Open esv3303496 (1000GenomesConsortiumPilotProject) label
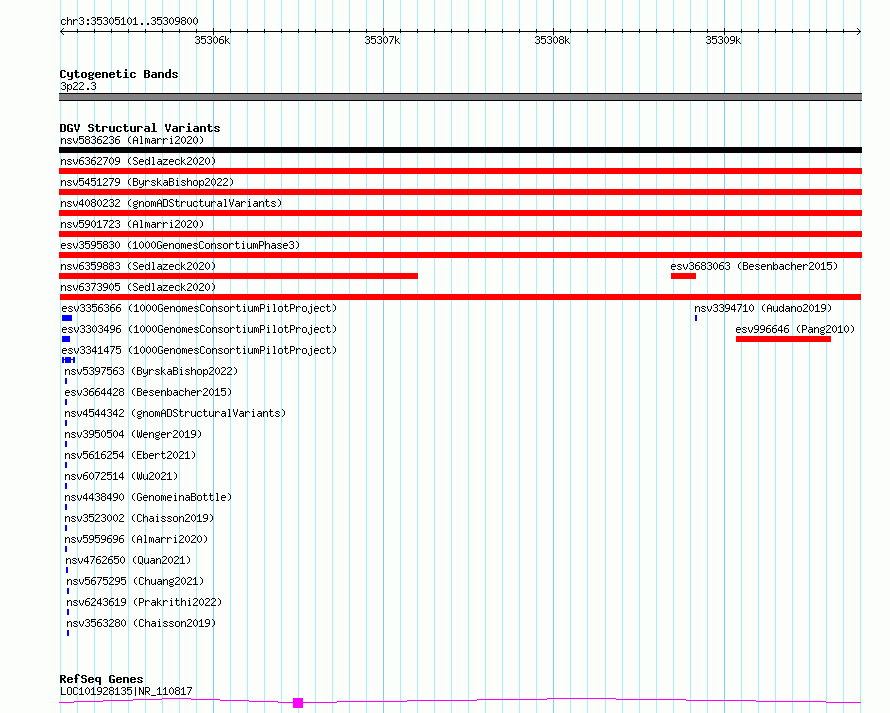890x713 pixels. coord(199,329)
